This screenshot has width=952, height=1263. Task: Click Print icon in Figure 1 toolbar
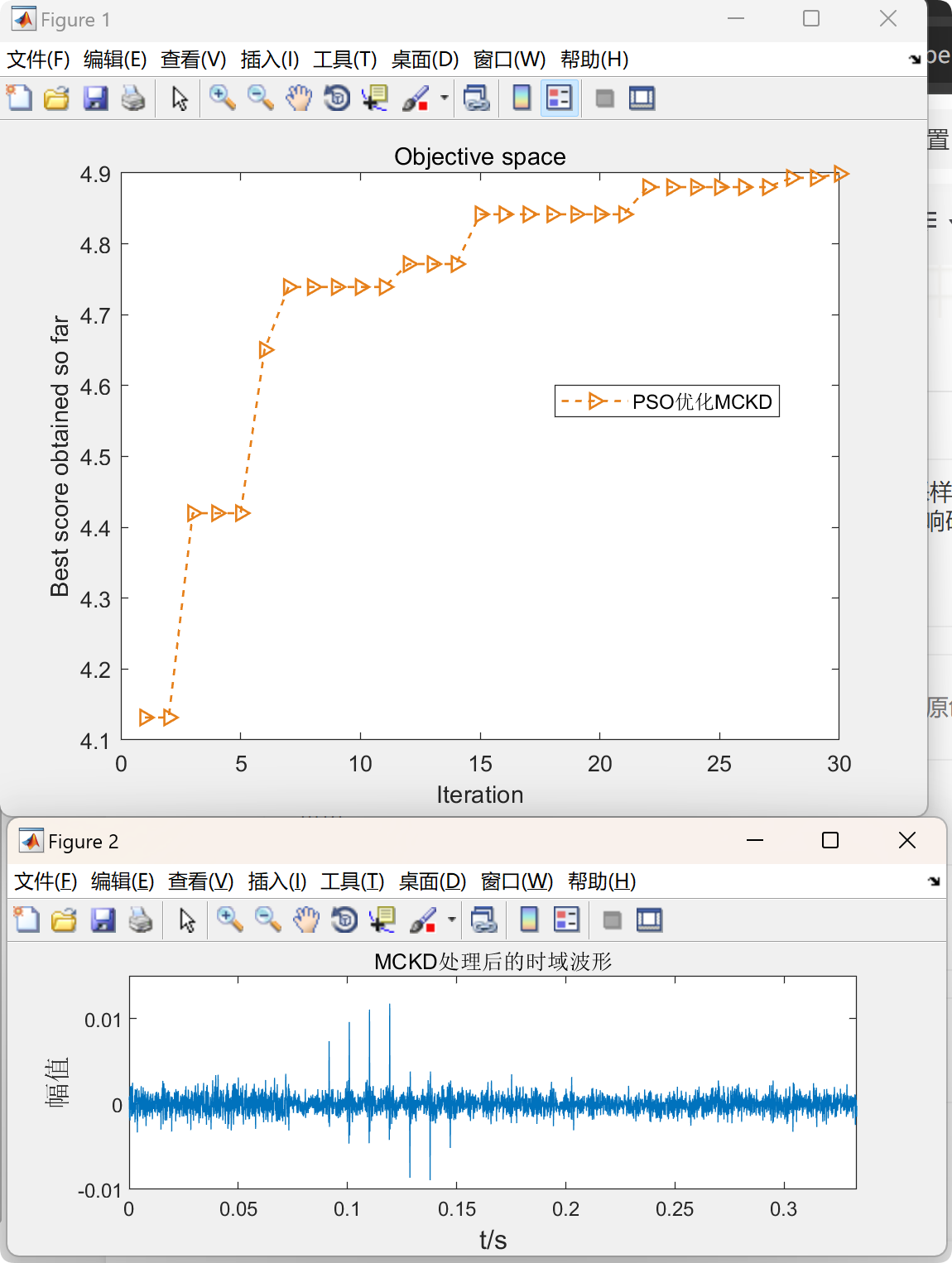point(133,98)
